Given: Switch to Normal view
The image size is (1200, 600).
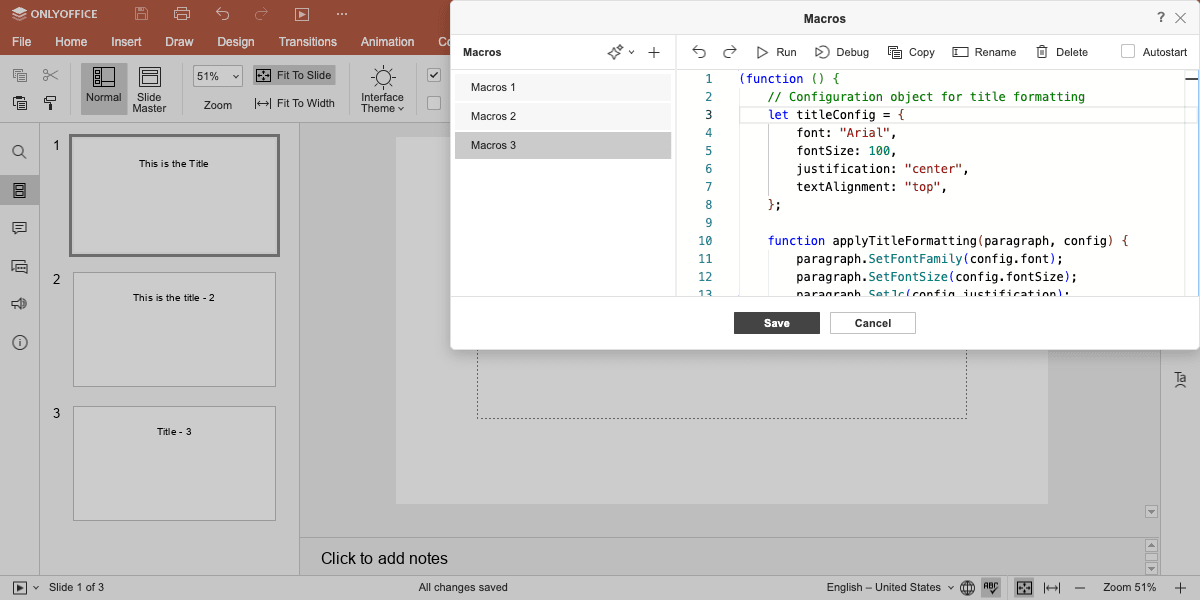Looking at the screenshot, I should [x=104, y=89].
